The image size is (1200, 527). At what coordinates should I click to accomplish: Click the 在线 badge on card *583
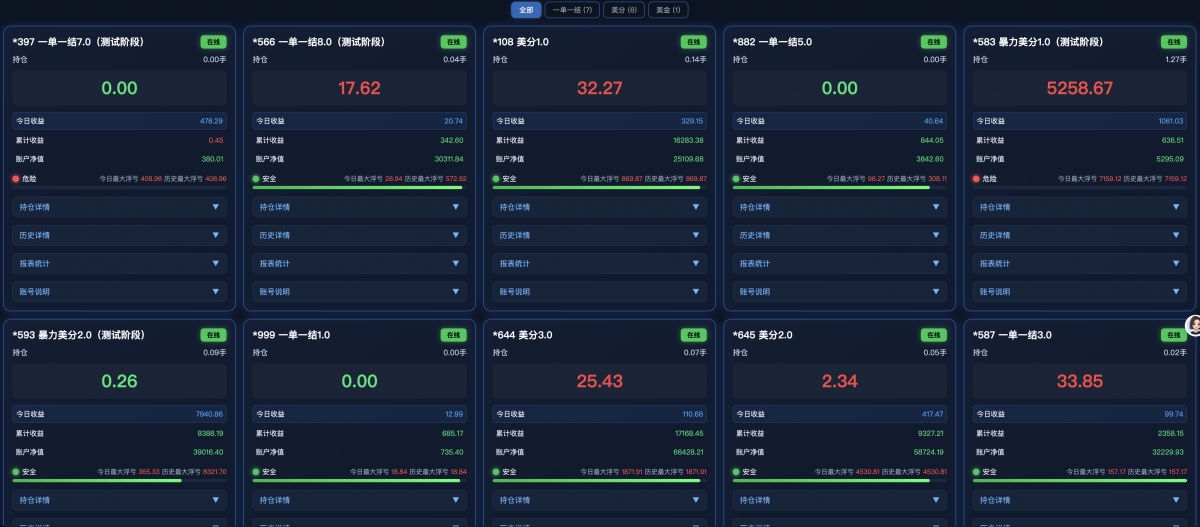pos(1174,42)
